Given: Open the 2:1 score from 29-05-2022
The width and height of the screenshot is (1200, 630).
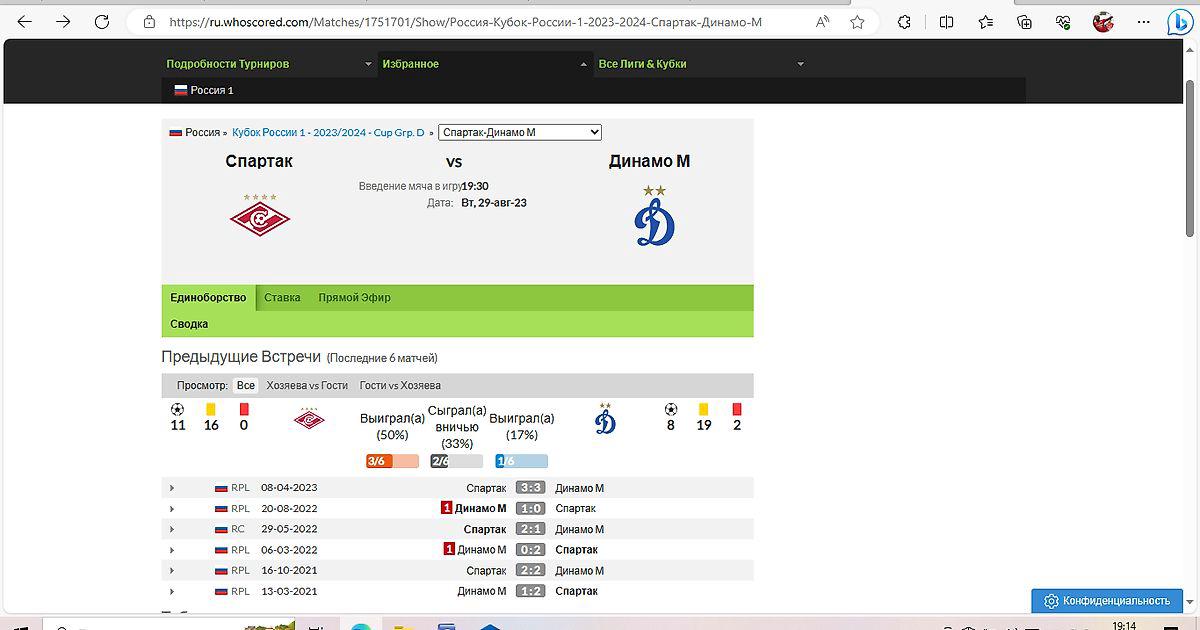Looking at the screenshot, I should [531, 529].
